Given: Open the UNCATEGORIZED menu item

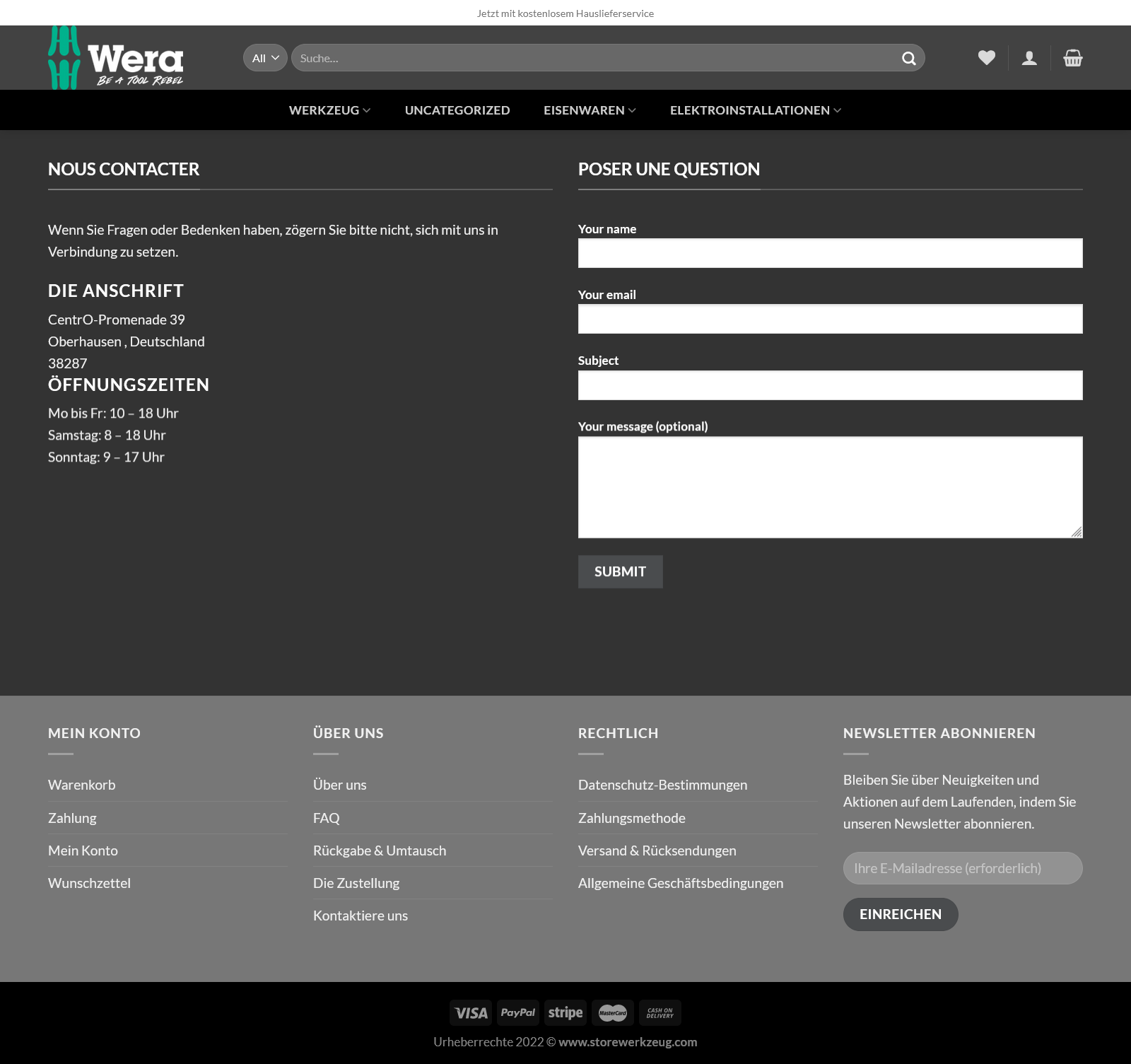Looking at the screenshot, I should coord(457,110).
